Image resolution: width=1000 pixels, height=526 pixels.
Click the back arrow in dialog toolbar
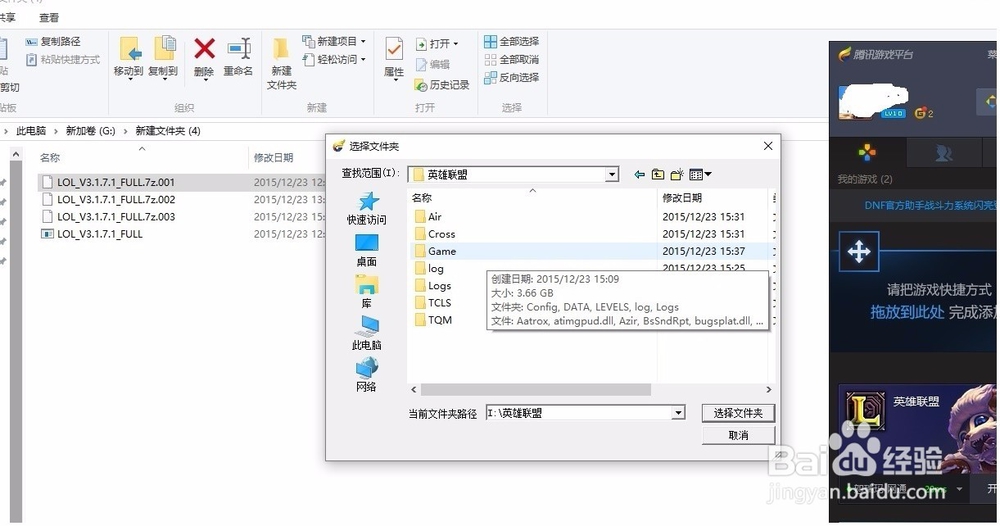point(639,174)
